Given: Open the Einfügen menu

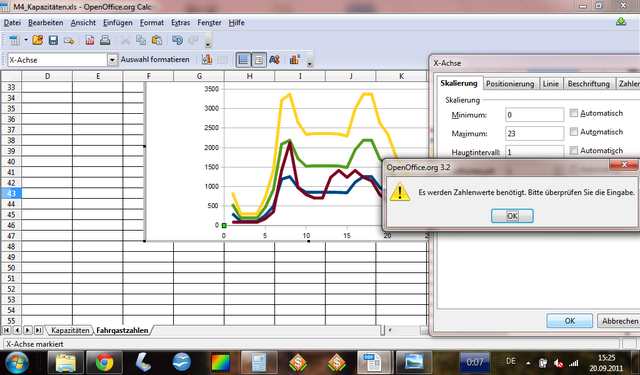Looking at the screenshot, I should coord(118,23).
